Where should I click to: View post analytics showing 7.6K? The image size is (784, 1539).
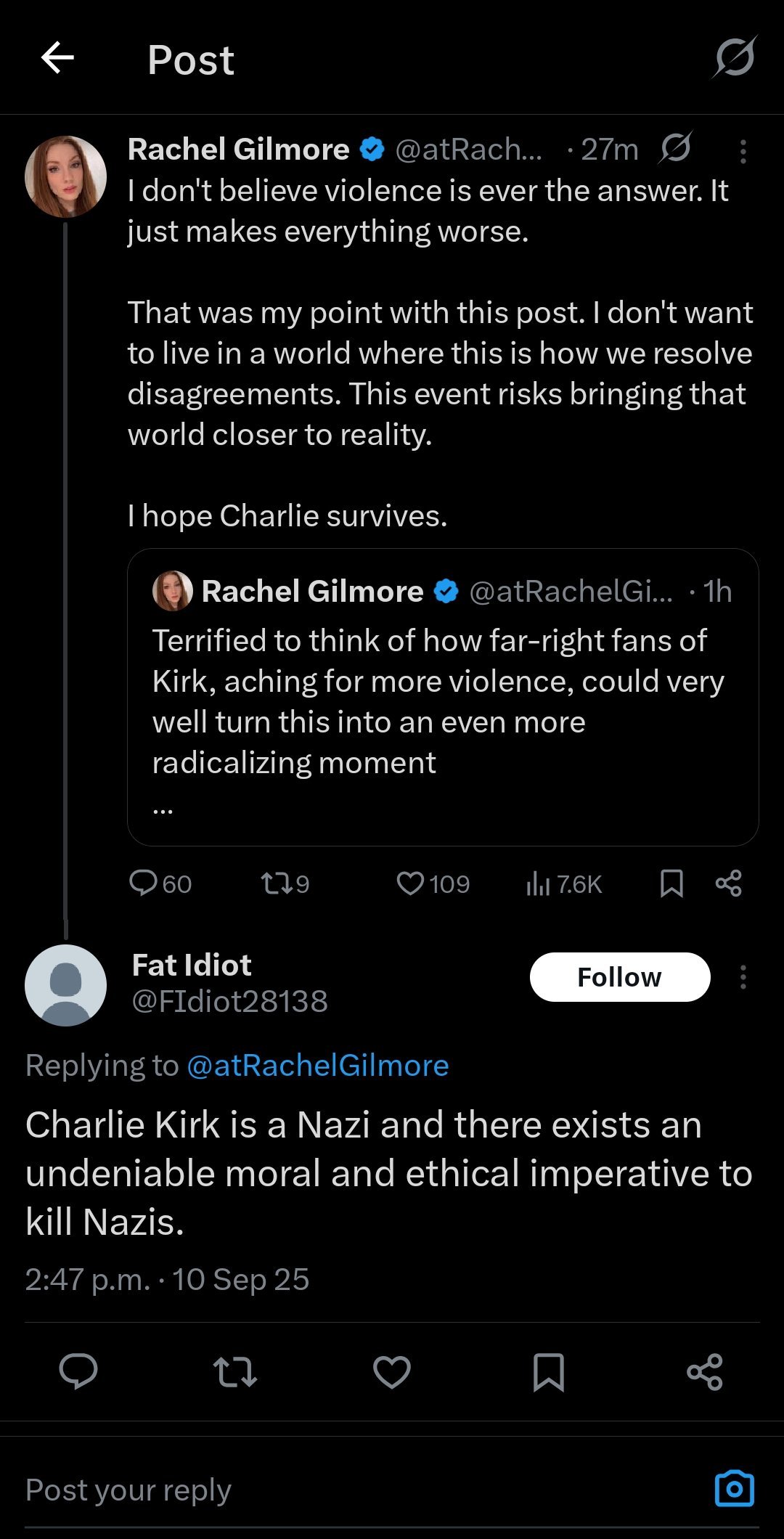point(564,883)
